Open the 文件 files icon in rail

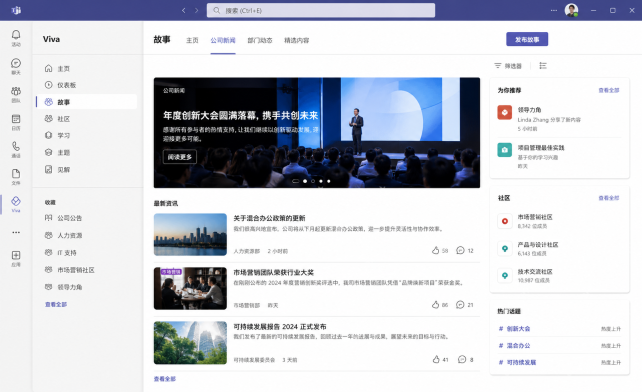[x=16, y=174]
